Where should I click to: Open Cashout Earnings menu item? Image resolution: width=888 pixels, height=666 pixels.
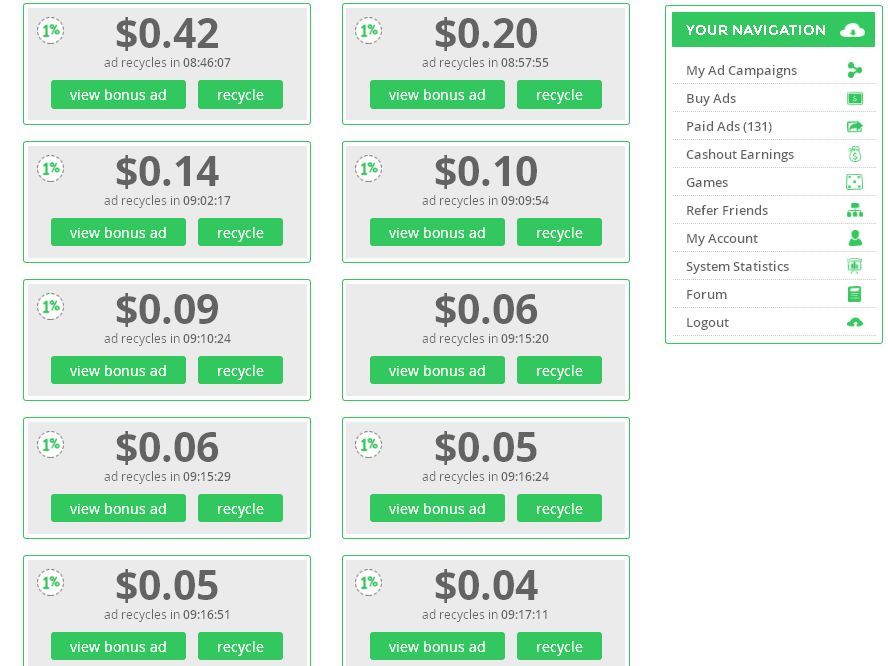click(x=740, y=154)
